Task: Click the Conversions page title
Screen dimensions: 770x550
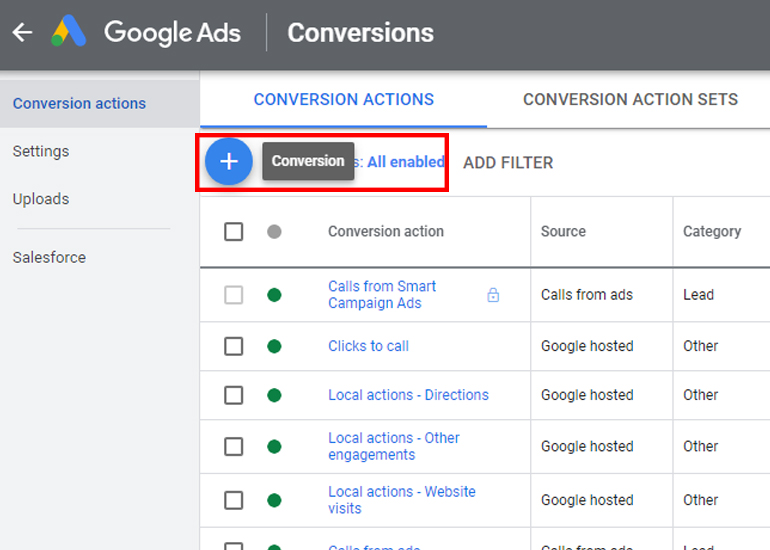Action: click(360, 33)
